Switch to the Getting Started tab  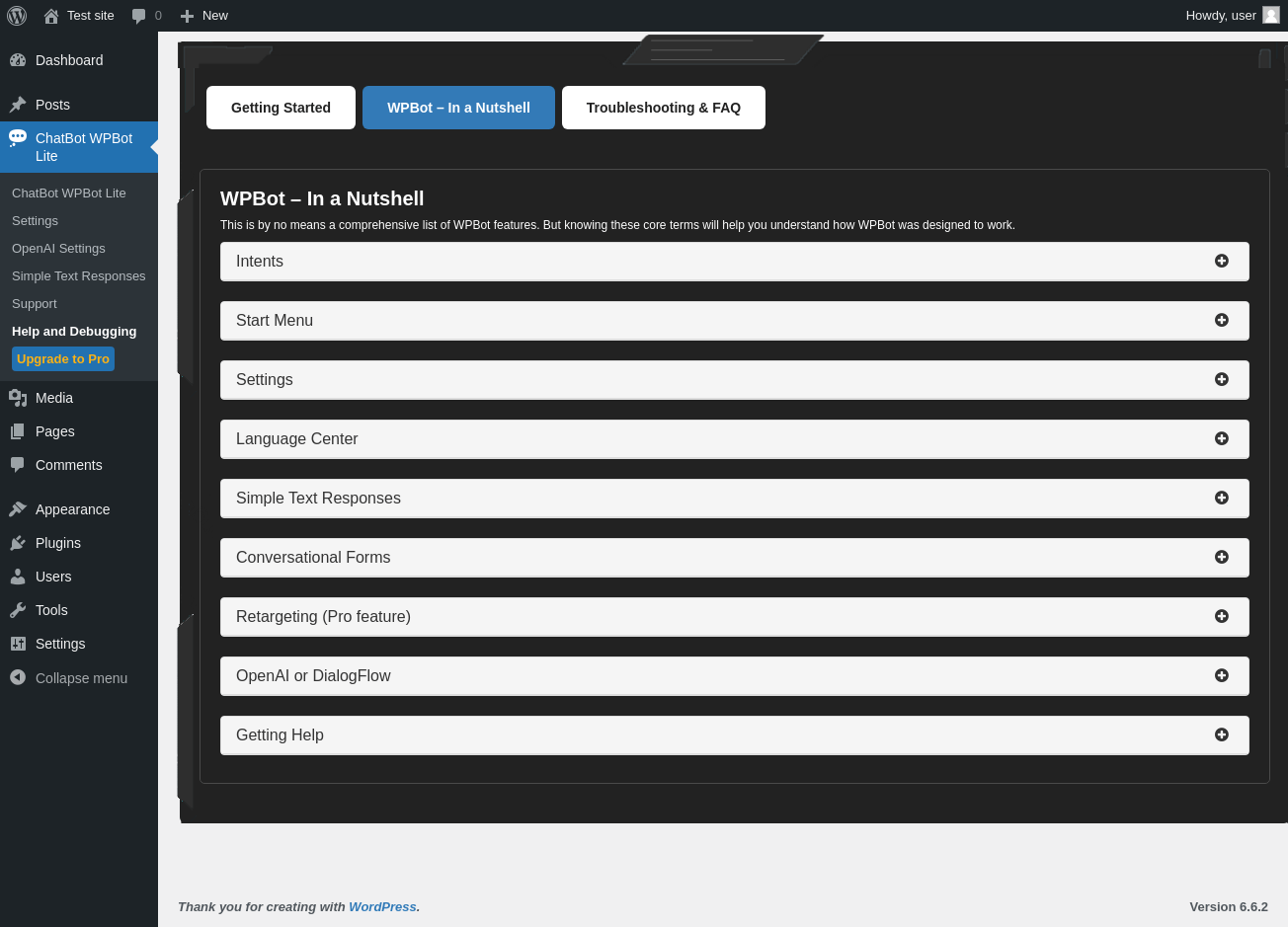[x=281, y=108]
